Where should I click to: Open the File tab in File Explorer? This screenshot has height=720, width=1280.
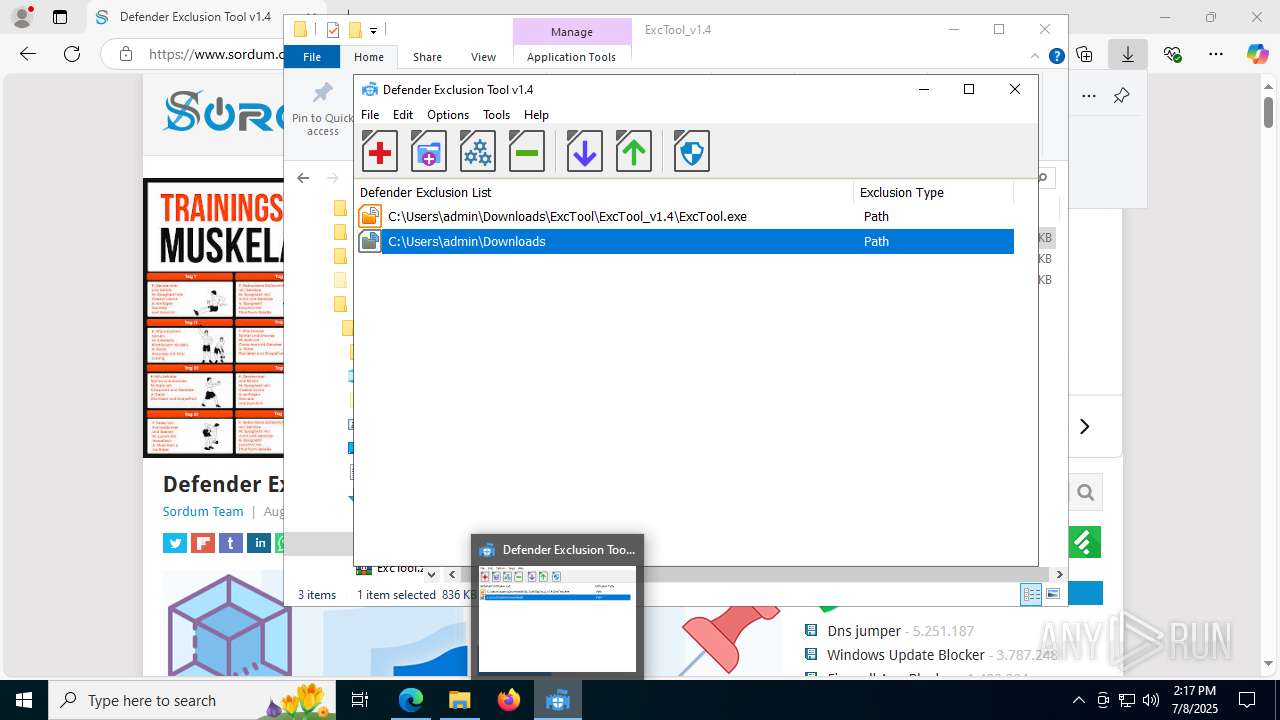pyautogui.click(x=312, y=57)
